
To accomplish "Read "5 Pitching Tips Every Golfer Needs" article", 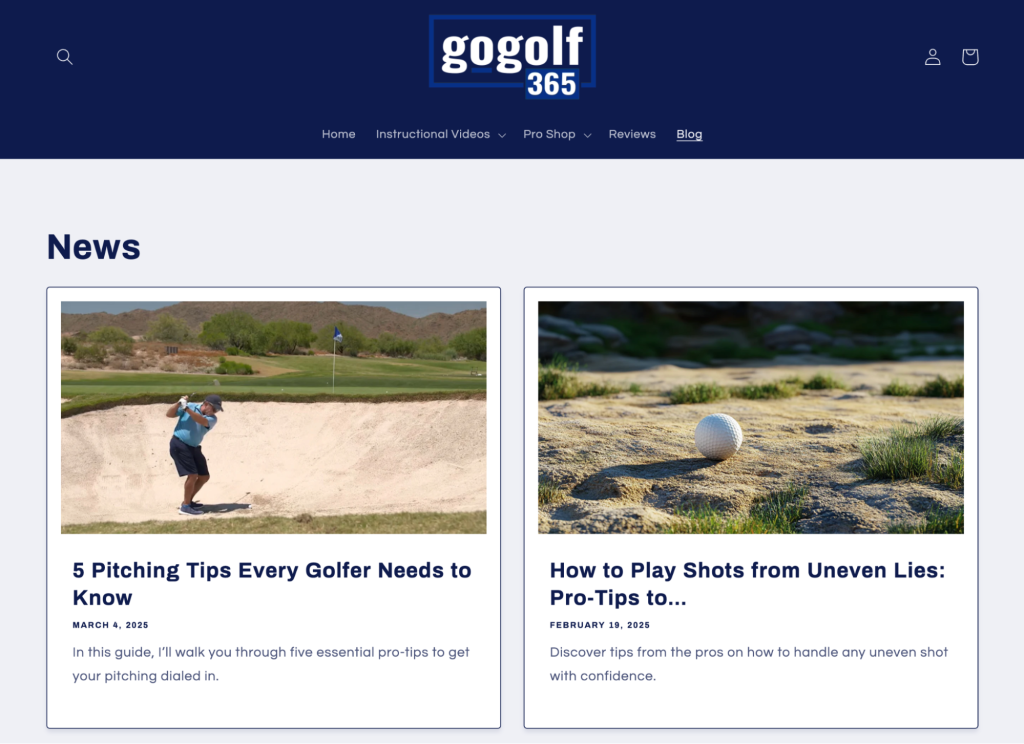I will (272, 583).
